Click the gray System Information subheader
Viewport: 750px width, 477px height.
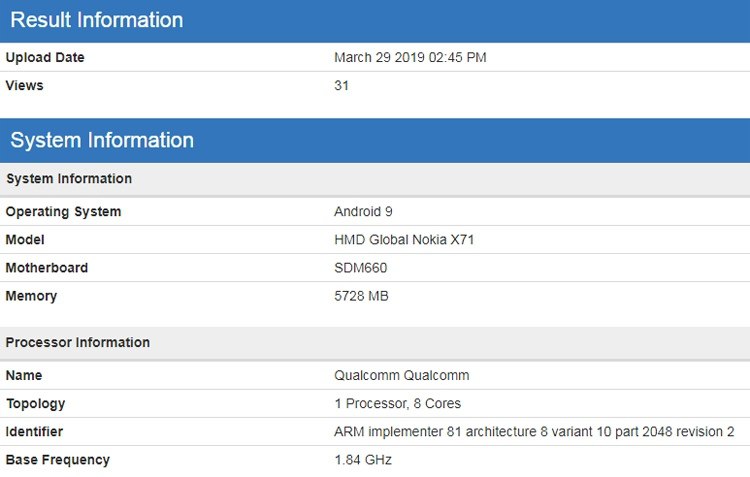click(x=69, y=179)
